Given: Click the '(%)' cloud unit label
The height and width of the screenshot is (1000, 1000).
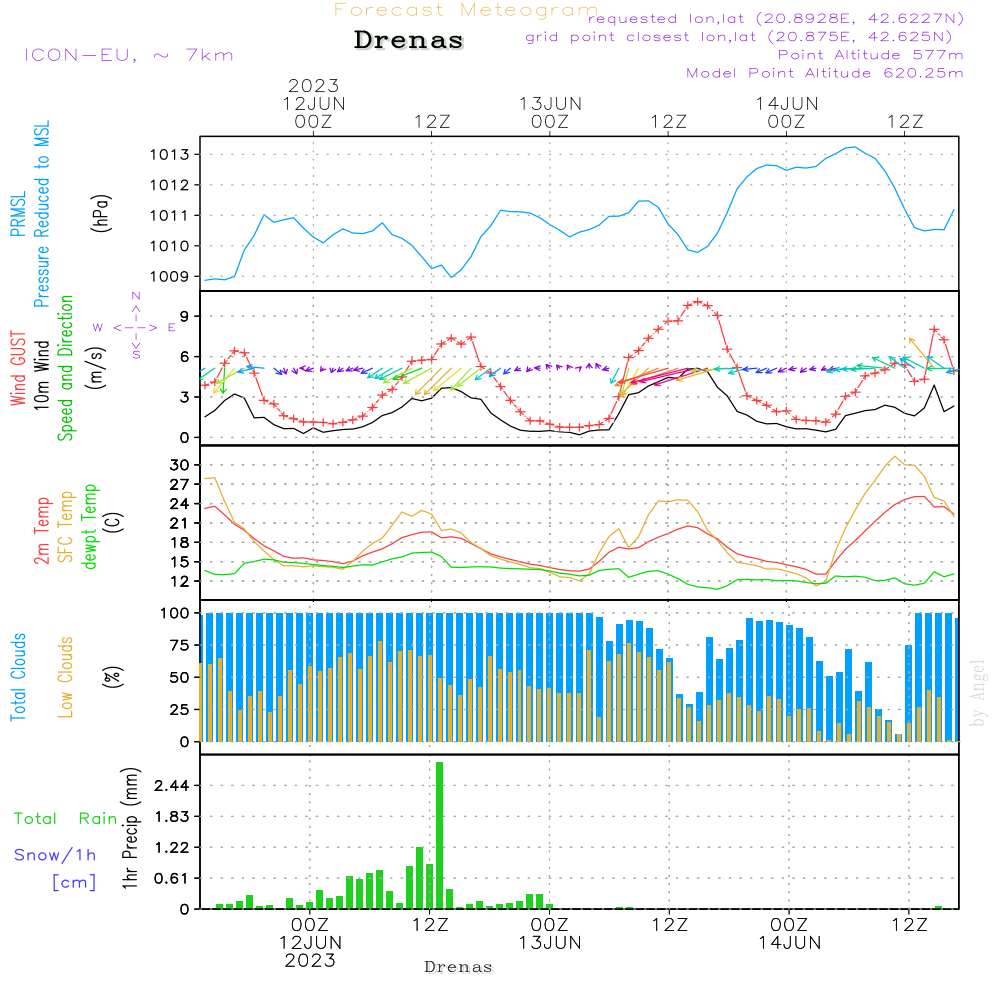Looking at the screenshot, I should tap(112, 677).
